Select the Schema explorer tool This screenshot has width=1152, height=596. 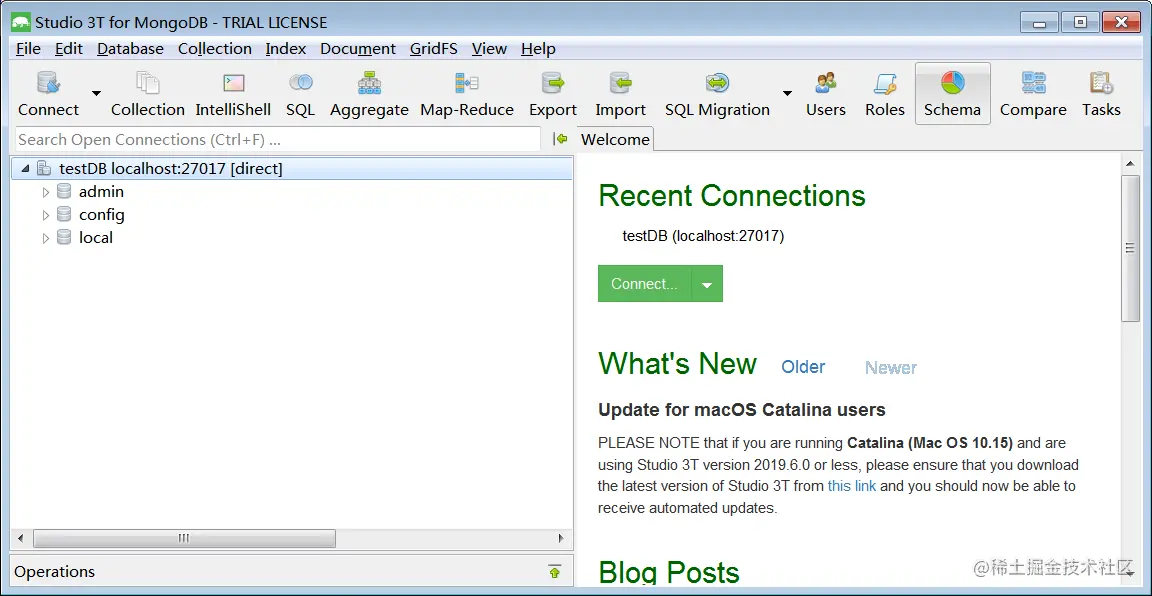pos(952,93)
